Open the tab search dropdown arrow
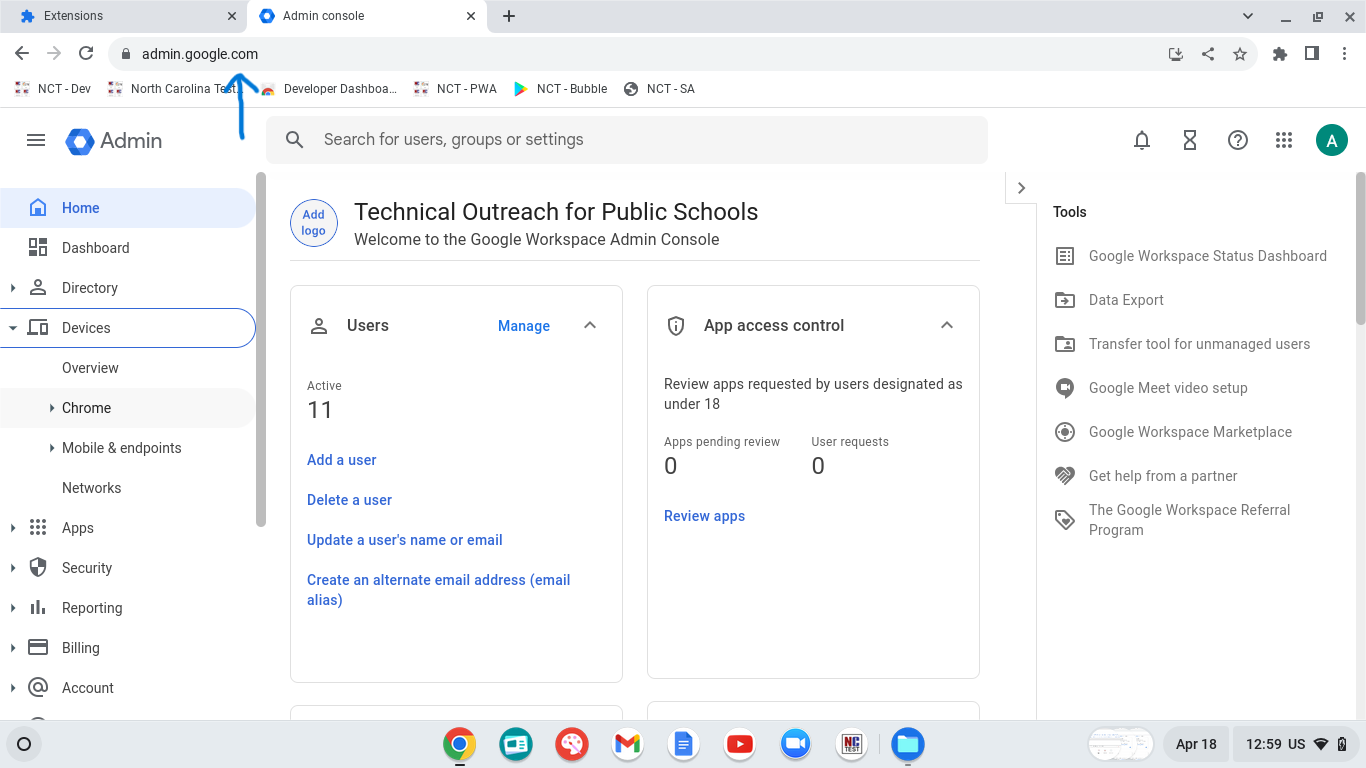The width and height of the screenshot is (1366, 768). click(1248, 16)
